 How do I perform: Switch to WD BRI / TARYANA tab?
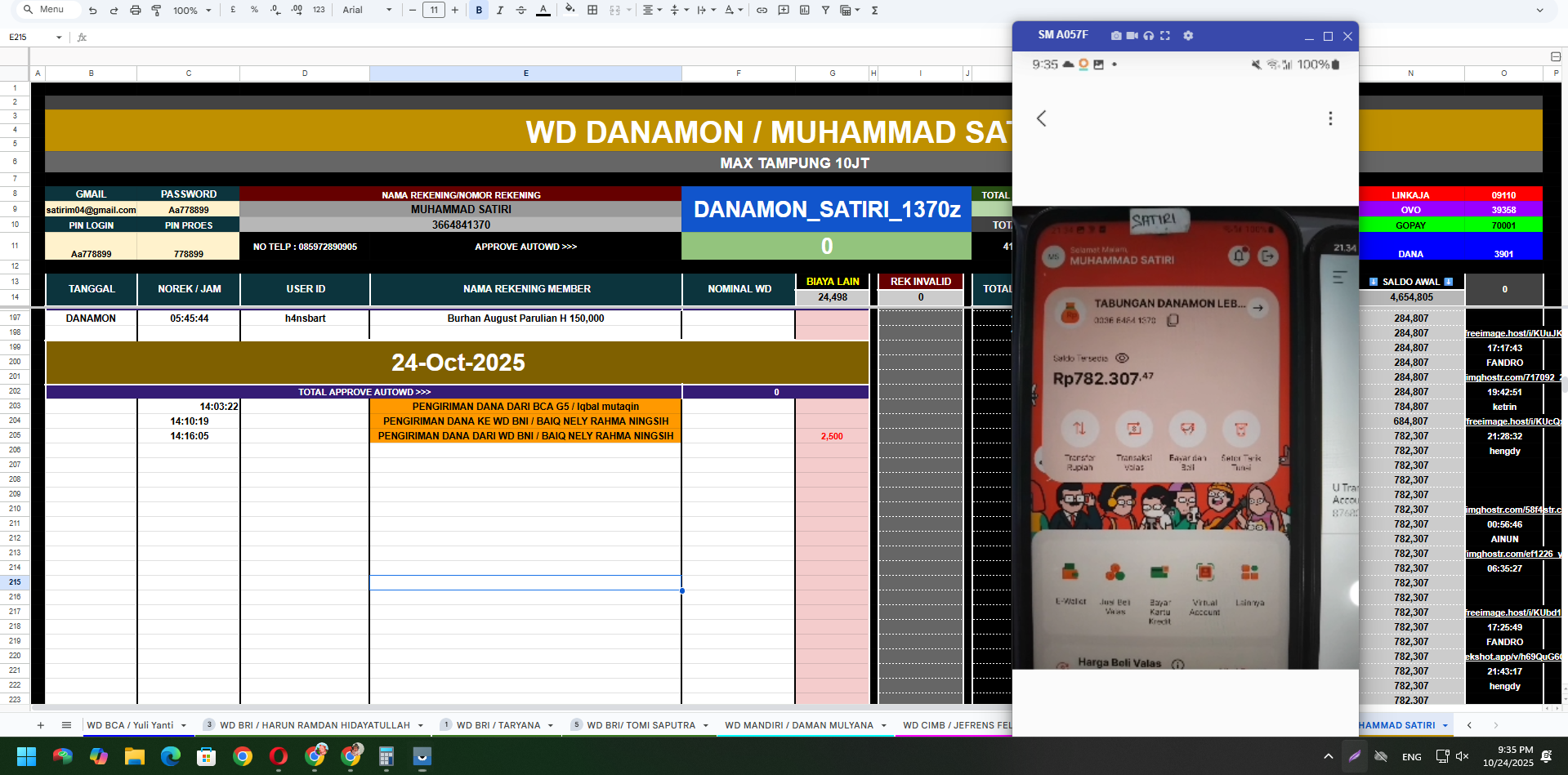point(498,725)
